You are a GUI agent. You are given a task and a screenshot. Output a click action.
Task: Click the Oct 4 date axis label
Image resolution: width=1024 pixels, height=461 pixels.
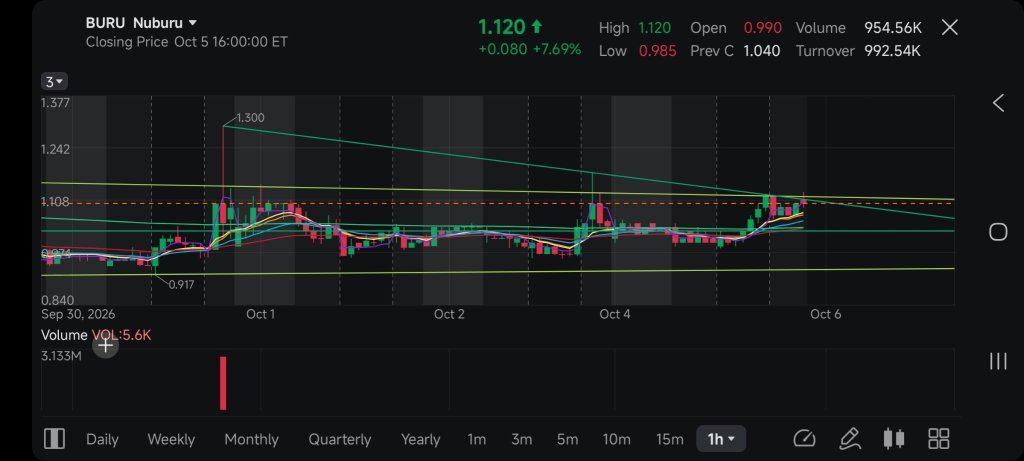coord(615,314)
